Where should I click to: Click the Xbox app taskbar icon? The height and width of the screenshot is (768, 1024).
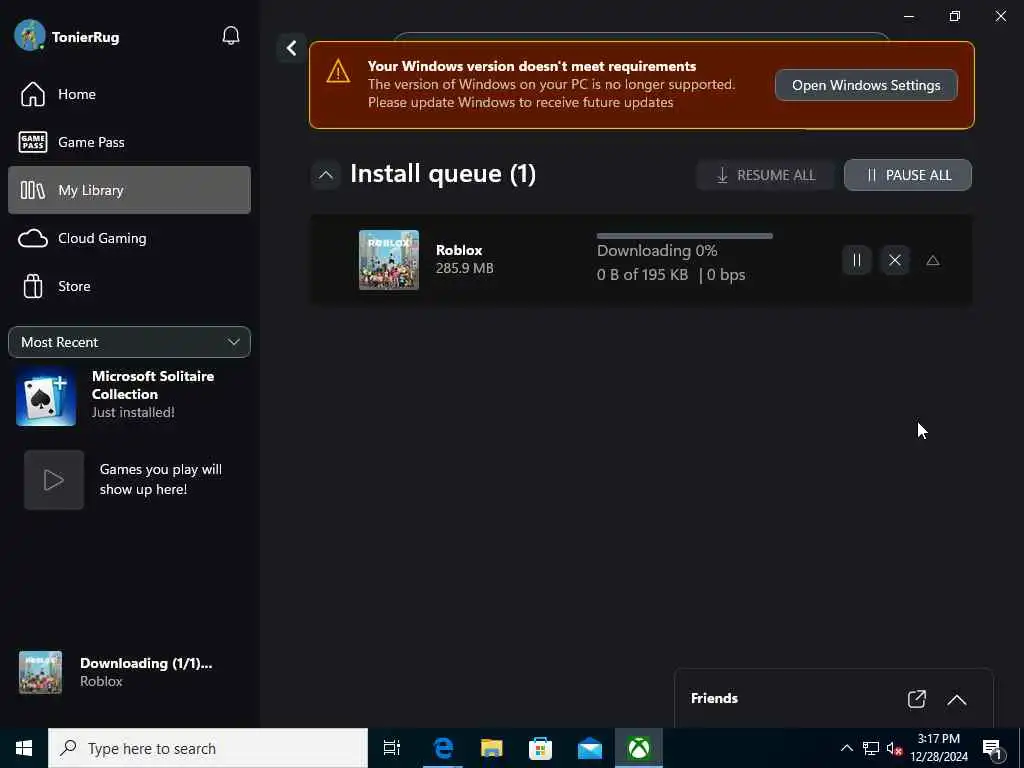[x=639, y=748]
